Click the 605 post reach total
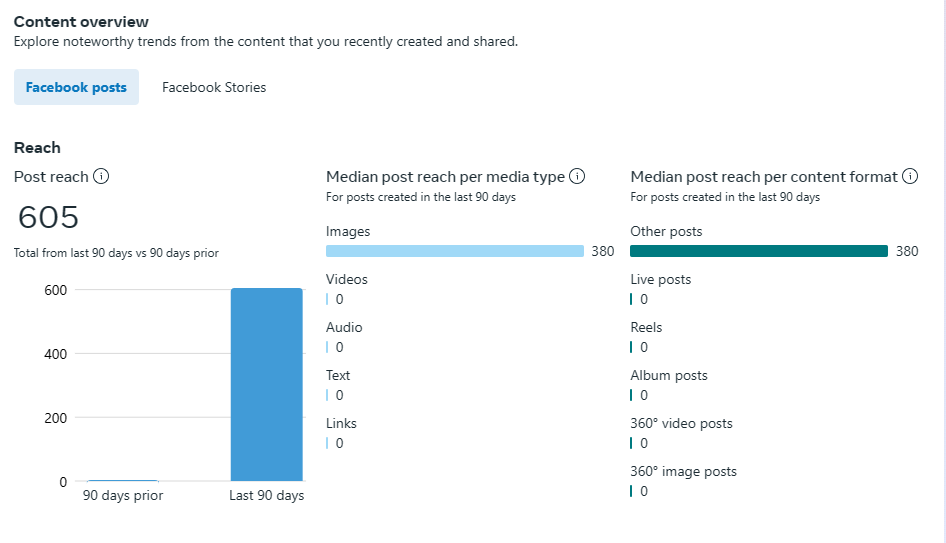The height and width of the screenshot is (543, 946). [x=48, y=217]
